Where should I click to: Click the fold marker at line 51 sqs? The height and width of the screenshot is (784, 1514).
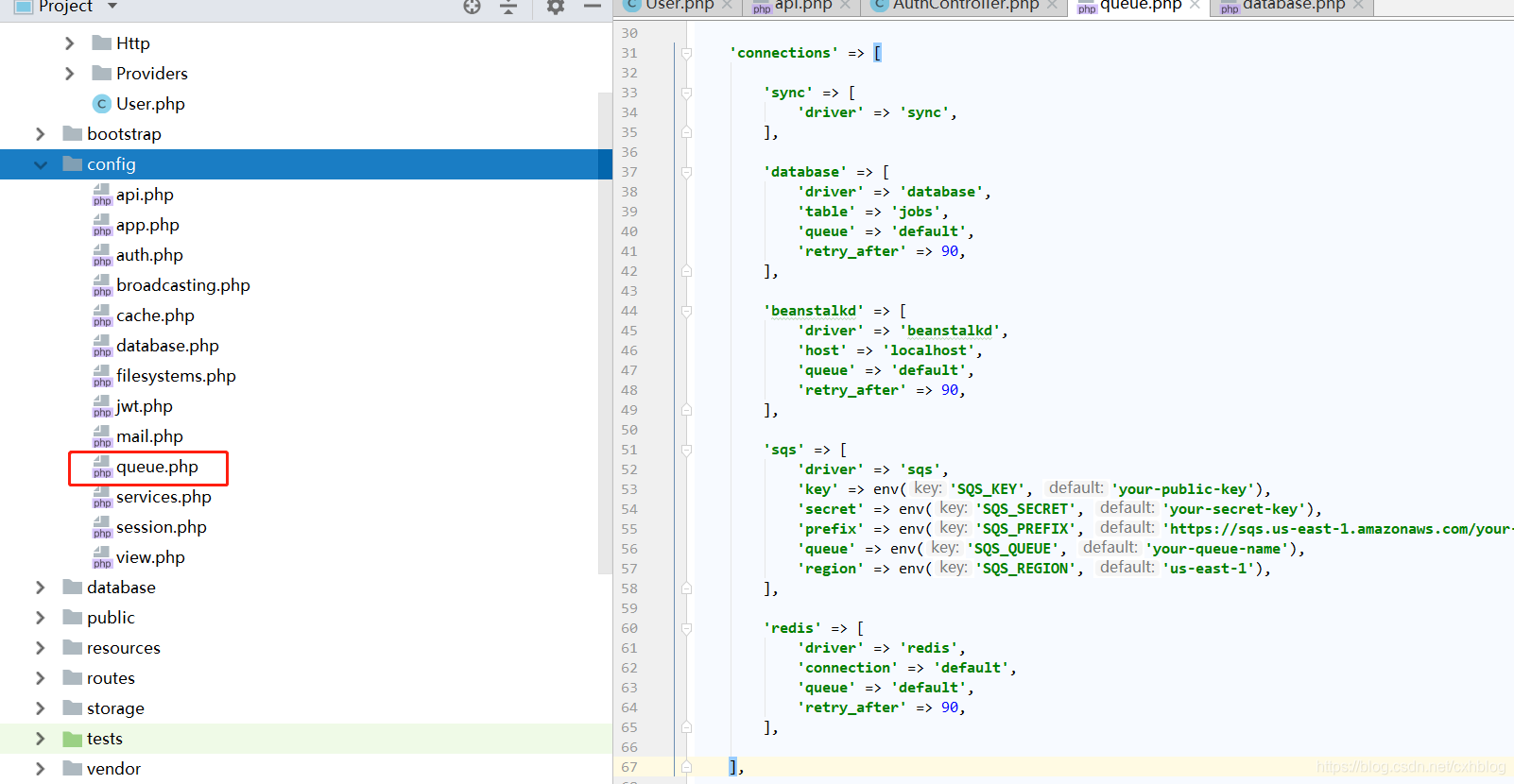687,450
